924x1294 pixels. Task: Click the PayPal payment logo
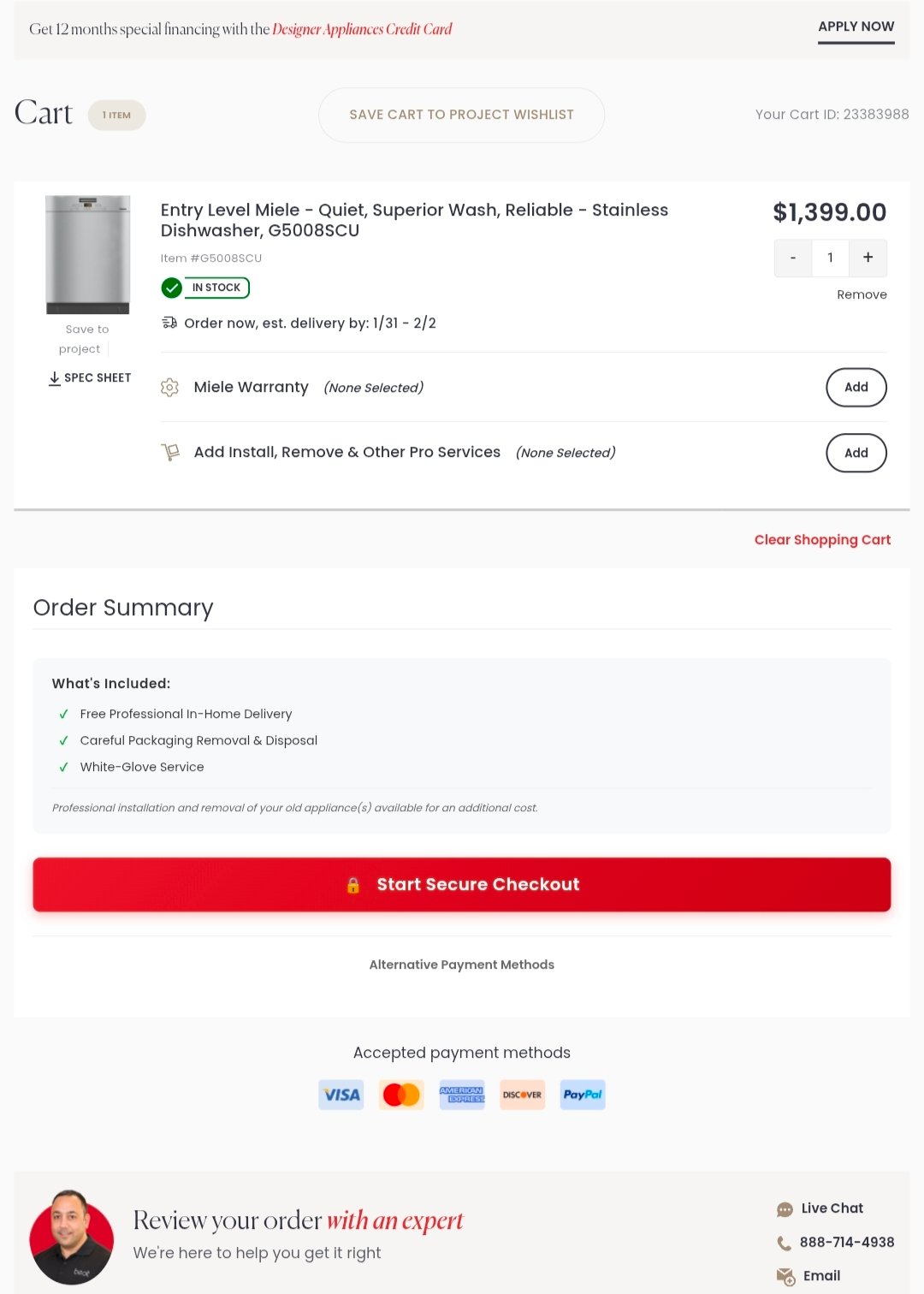[583, 1095]
